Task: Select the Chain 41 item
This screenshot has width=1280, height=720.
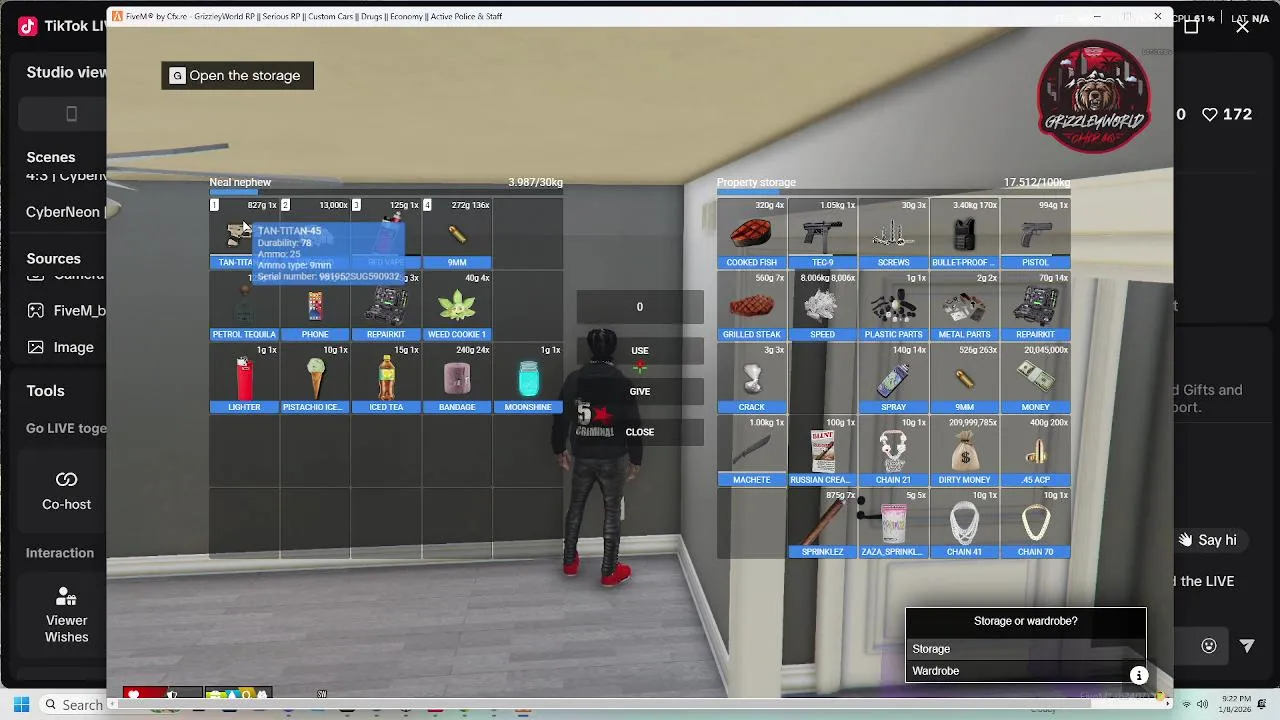Action: coord(964,523)
